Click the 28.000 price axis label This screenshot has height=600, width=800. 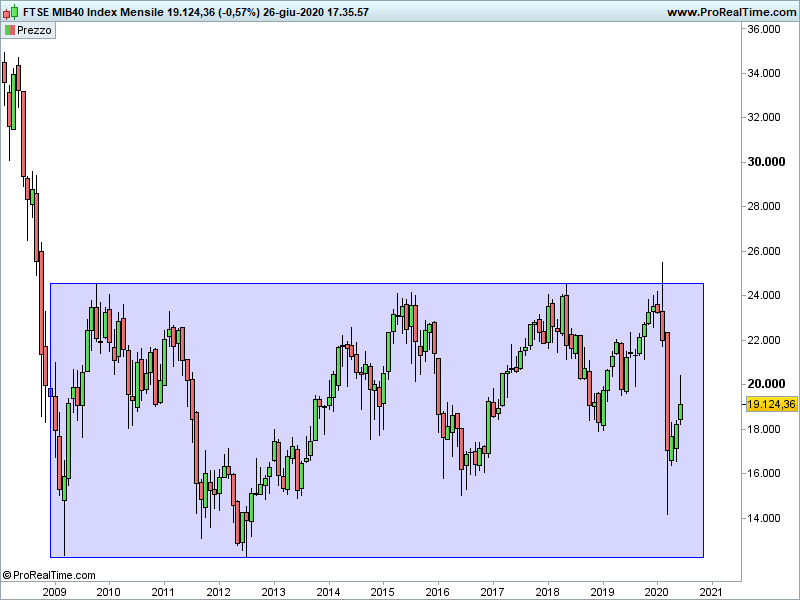point(763,206)
